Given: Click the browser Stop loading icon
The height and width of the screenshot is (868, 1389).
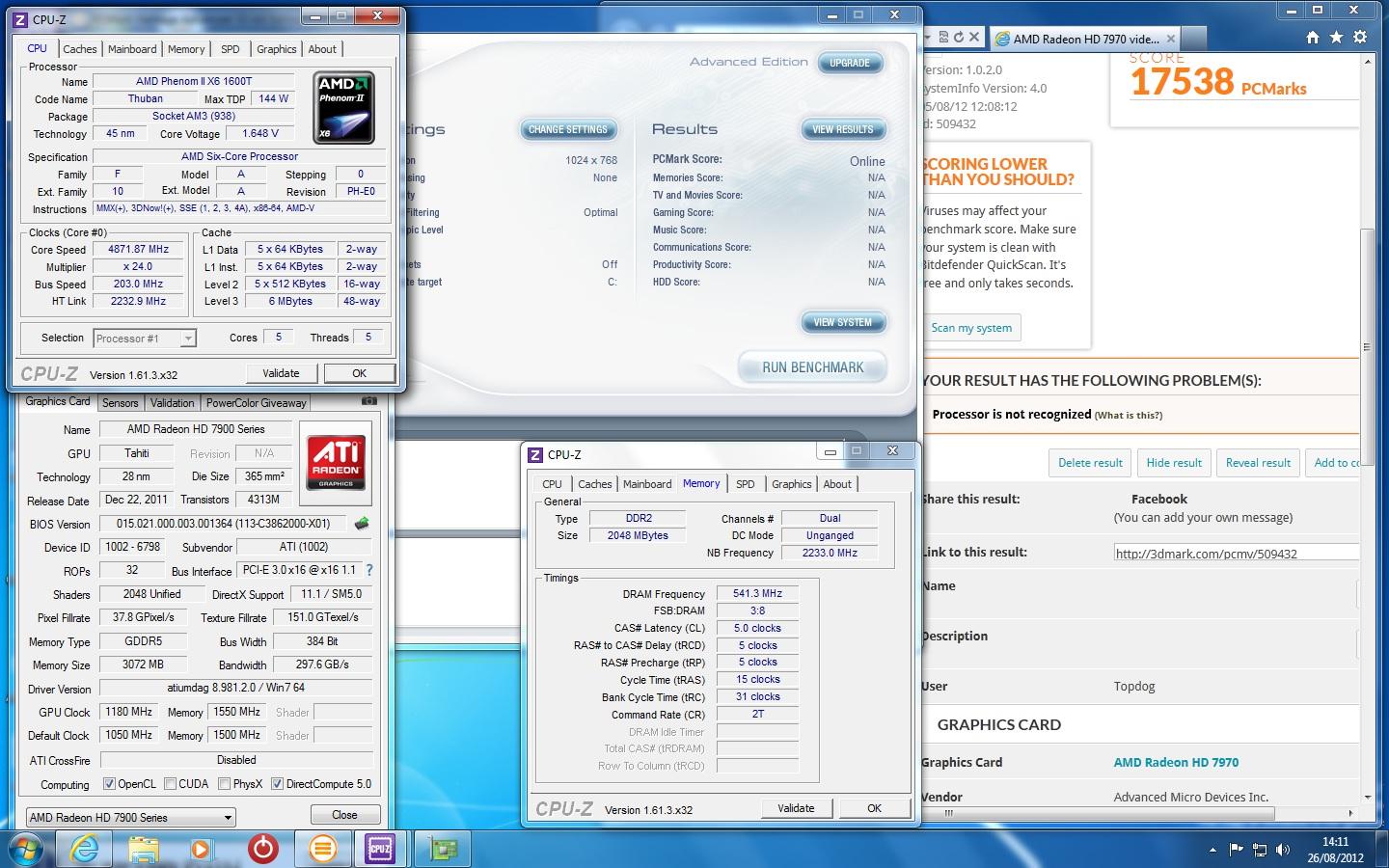Looking at the screenshot, I should tap(974, 38).
